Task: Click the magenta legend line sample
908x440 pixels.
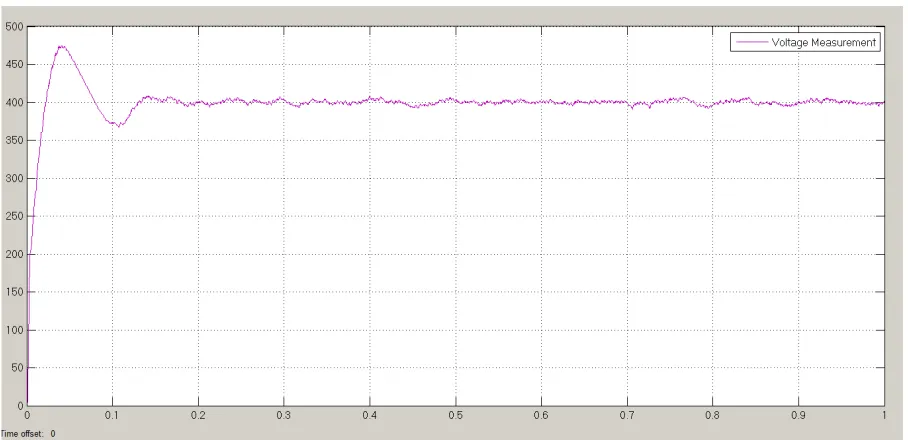Action: [751, 43]
